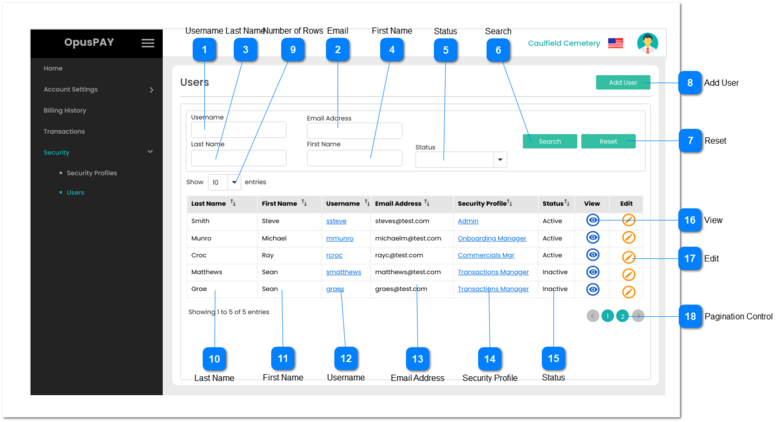Edit user Michael Munro's record
This screenshot has height=422, width=781.
[628, 238]
